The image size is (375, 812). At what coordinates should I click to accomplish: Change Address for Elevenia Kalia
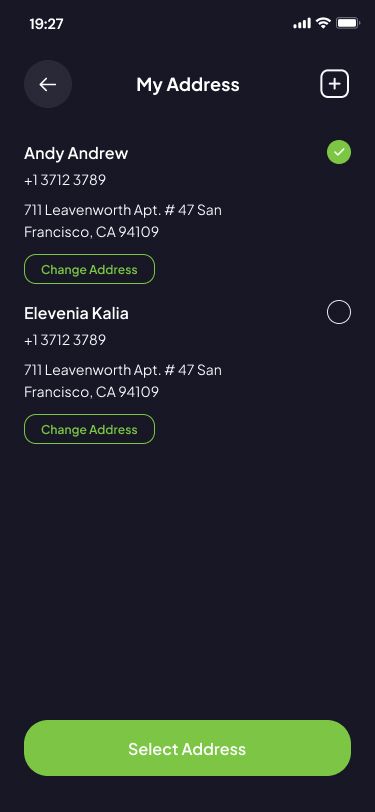coord(90,429)
